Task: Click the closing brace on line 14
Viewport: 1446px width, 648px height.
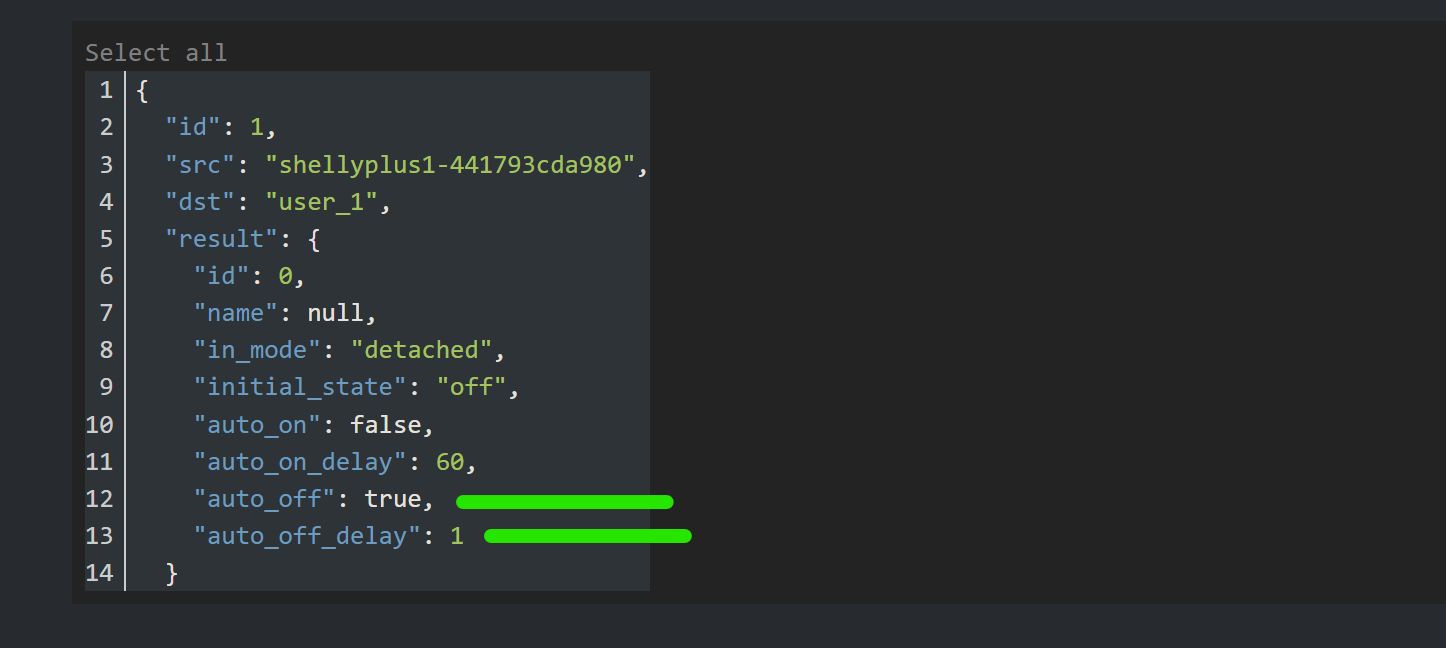Action: pyautogui.click(x=171, y=573)
